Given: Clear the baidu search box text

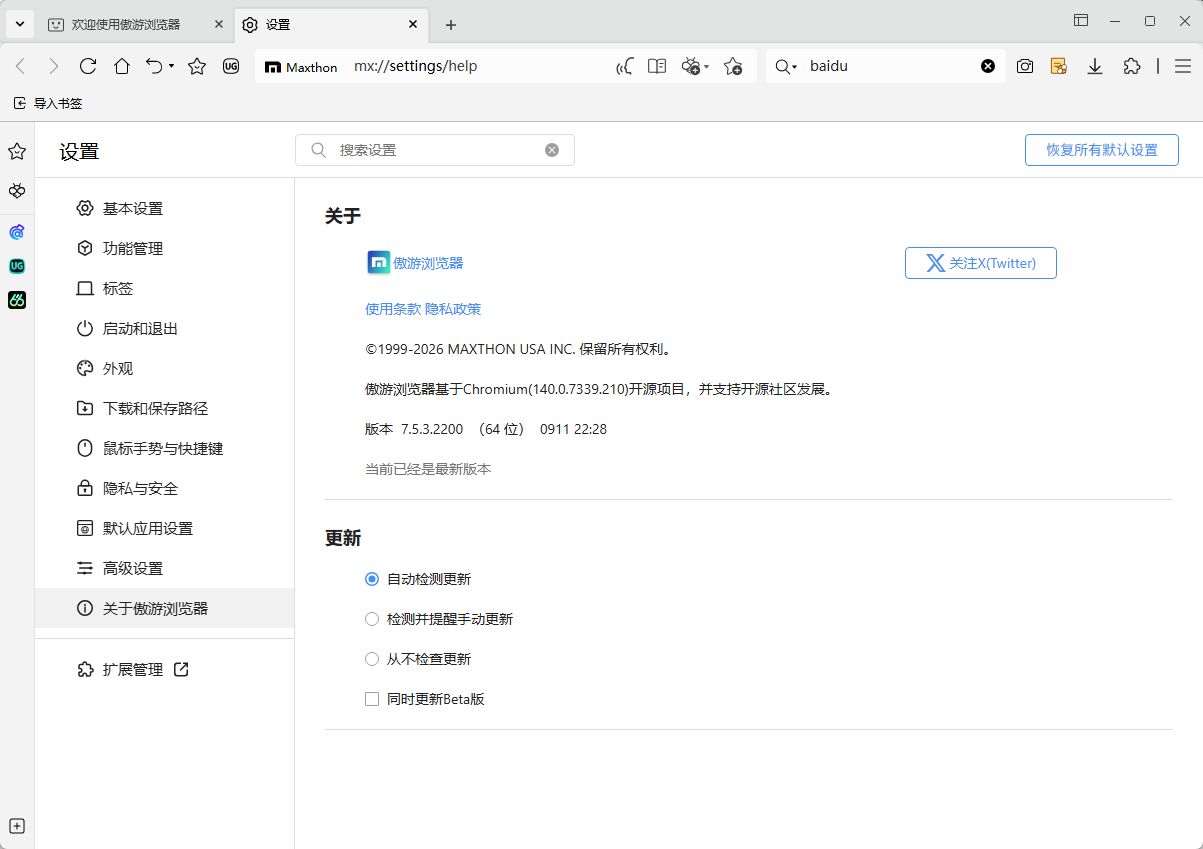Looking at the screenshot, I should pyautogui.click(x=988, y=66).
